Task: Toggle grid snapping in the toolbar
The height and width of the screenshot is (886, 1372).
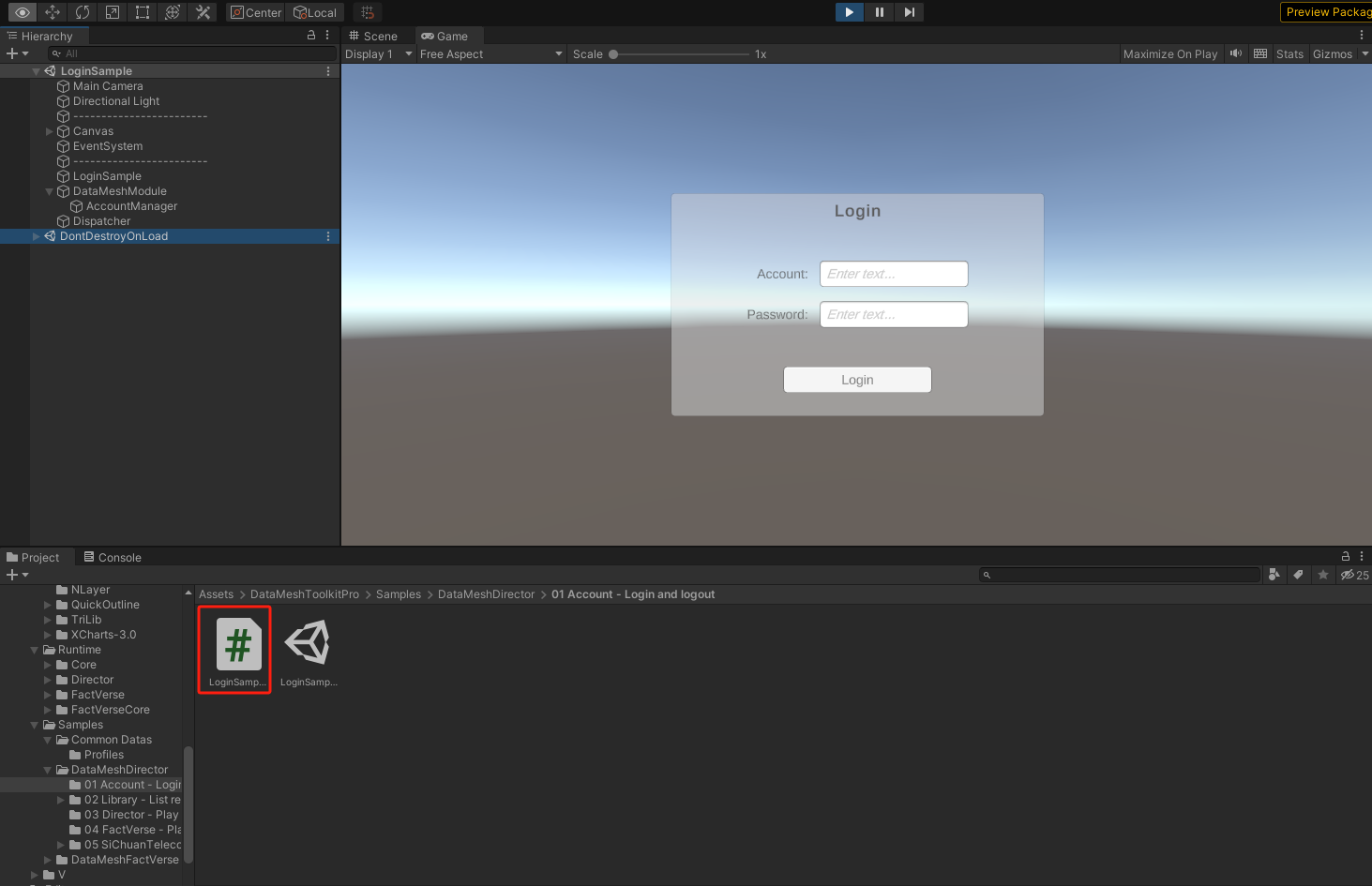Action: pos(367,12)
